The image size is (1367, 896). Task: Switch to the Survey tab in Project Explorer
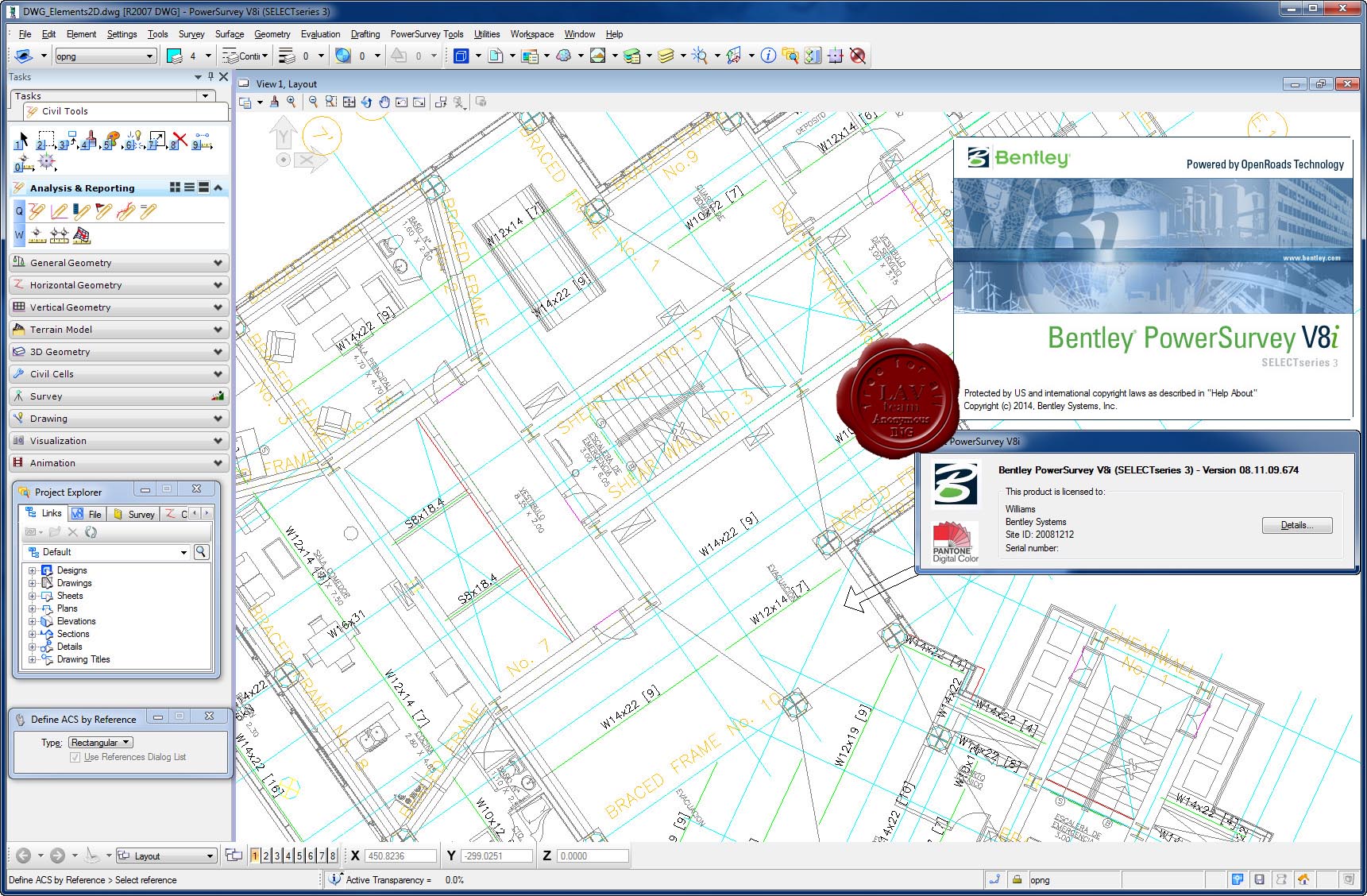pyautogui.click(x=134, y=514)
